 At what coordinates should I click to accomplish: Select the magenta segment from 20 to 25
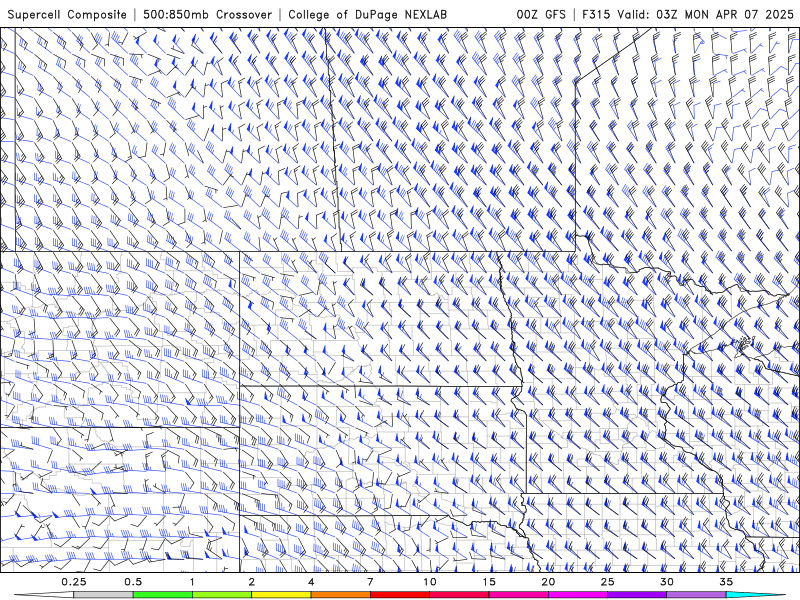coord(578,595)
